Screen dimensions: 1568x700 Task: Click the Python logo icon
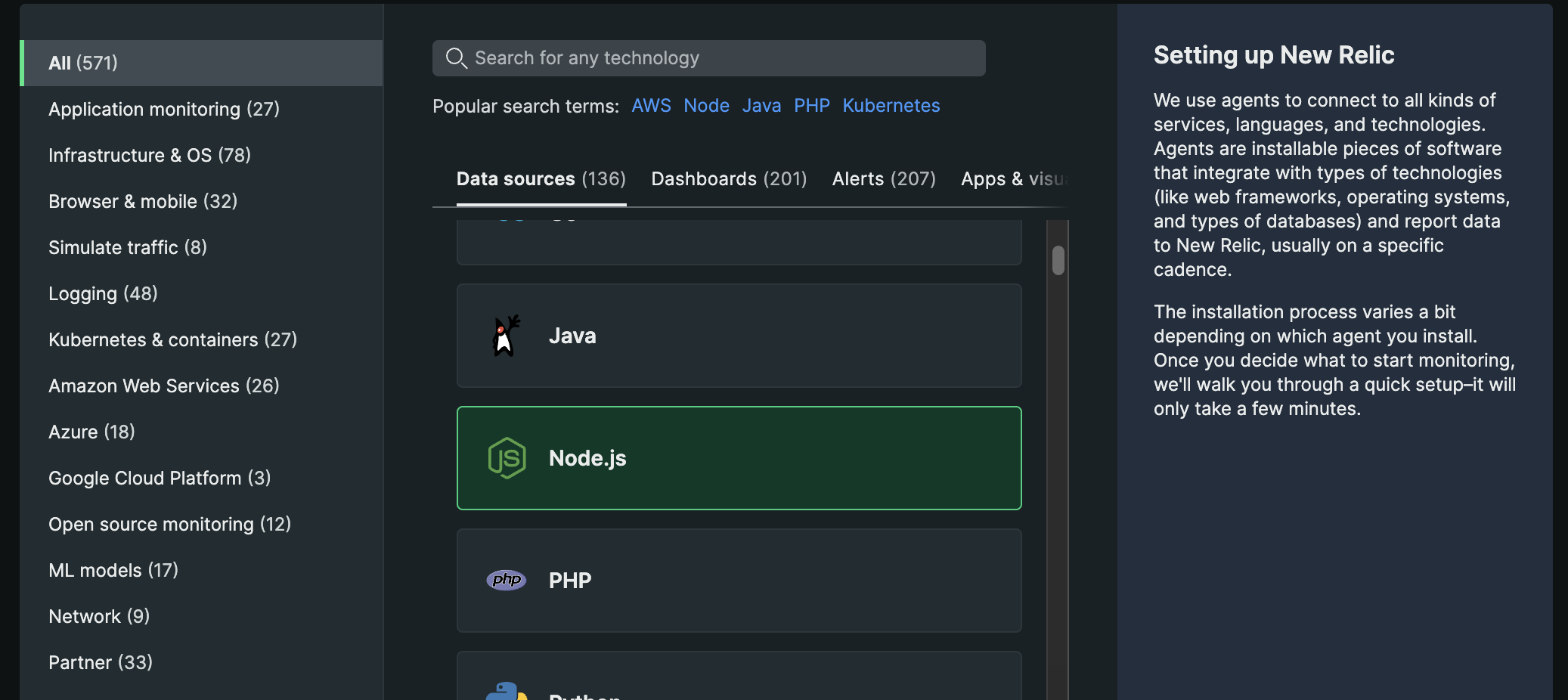(507, 691)
